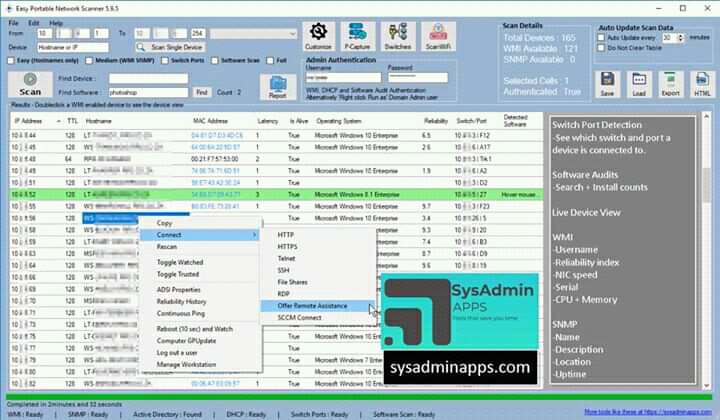Image resolution: width=720 pixels, height=420 pixels.
Task: Choose Copy in context menu
Action: pyautogui.click(x=200, y=223)
